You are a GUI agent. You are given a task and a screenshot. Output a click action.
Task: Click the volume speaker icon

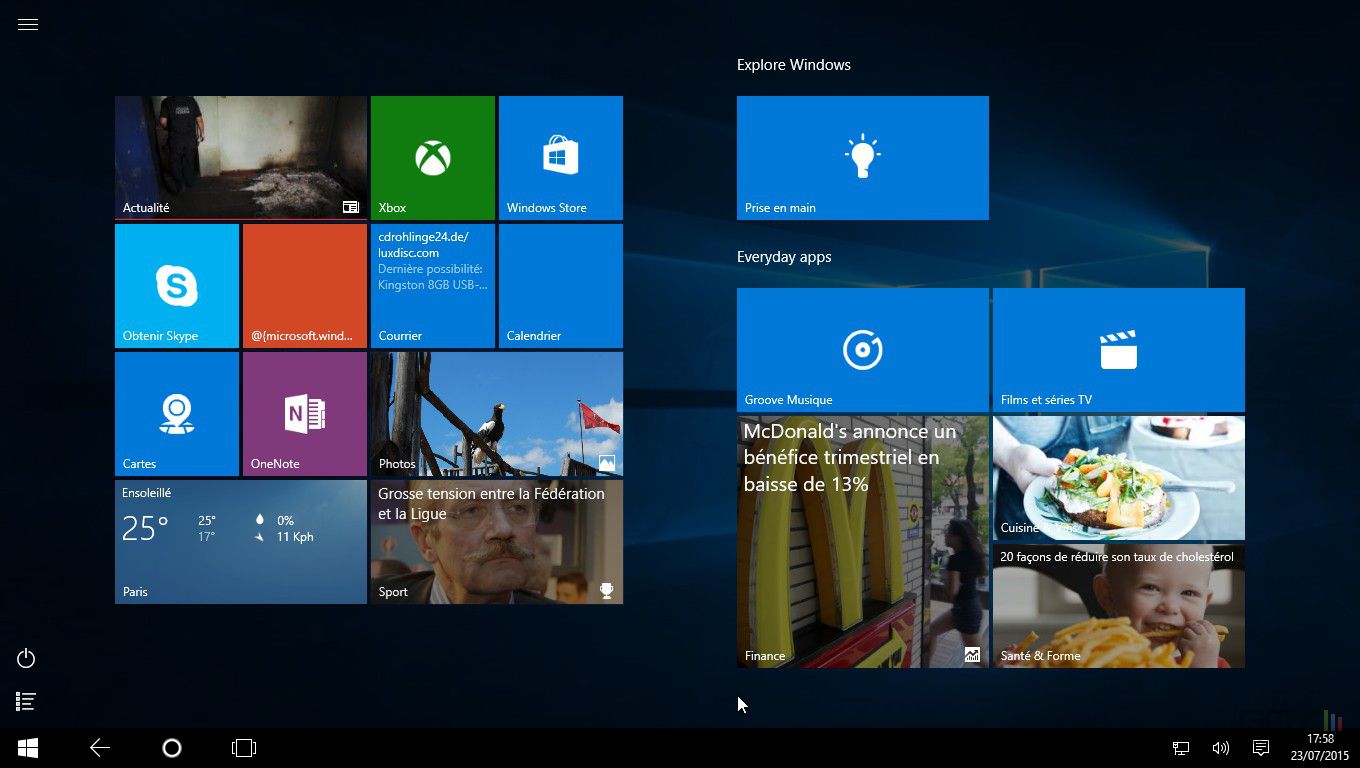coord(1220,748)
